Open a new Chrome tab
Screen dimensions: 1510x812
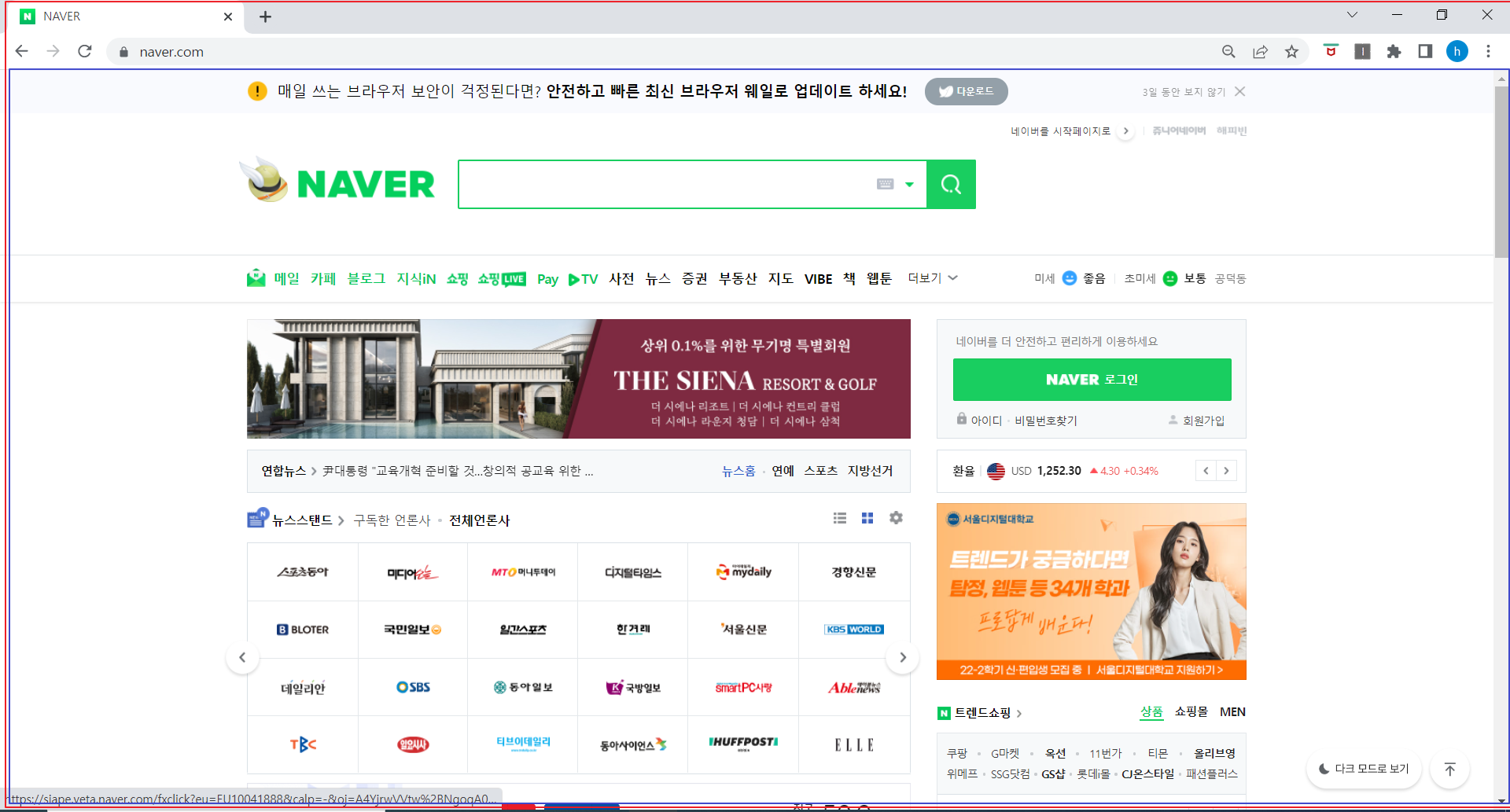tap(265, 17)
